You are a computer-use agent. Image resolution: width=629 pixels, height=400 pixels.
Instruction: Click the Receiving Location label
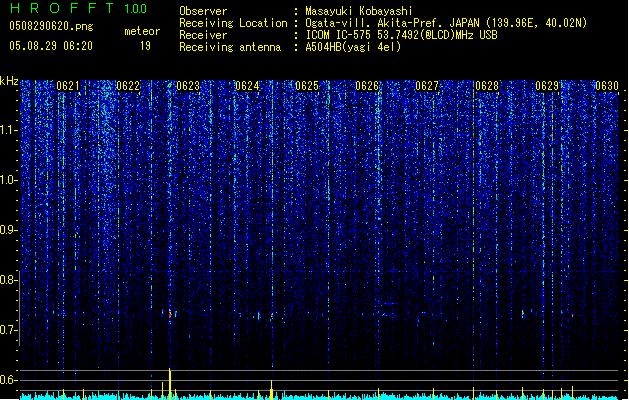coord(233,23)
